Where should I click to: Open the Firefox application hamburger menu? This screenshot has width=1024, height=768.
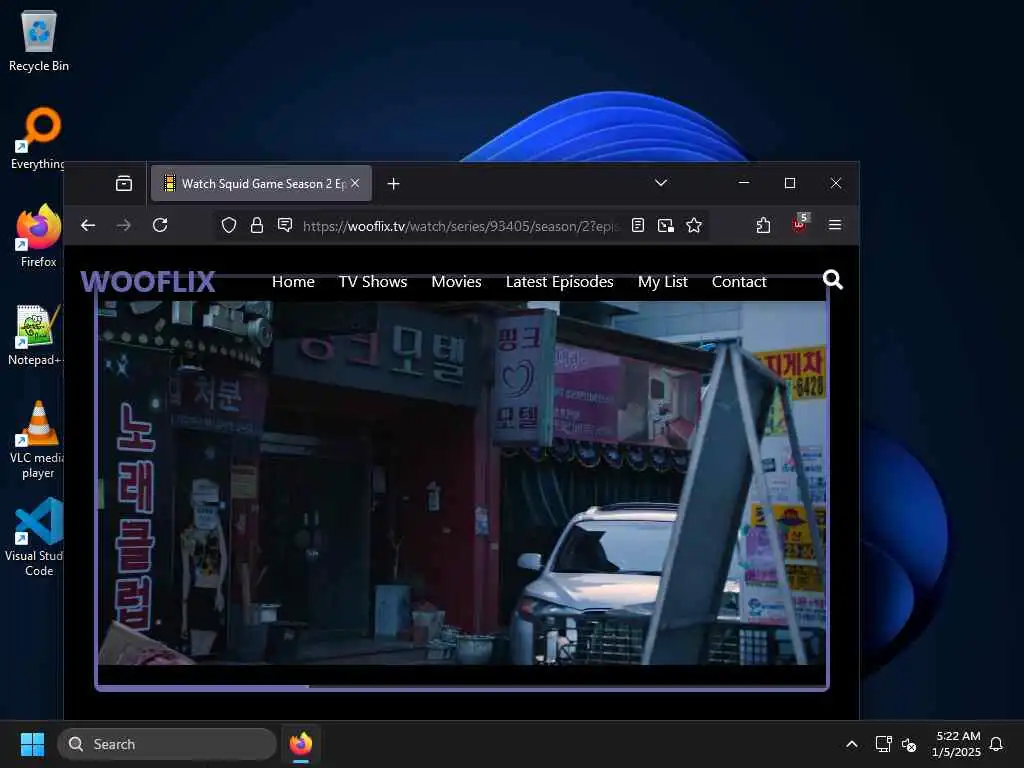click(835, 225)
